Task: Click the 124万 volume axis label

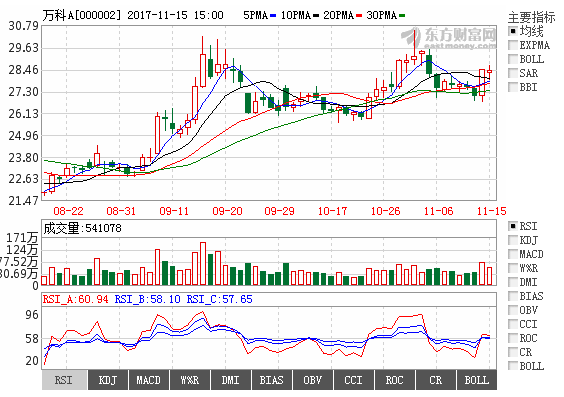Action: (22, 250)
